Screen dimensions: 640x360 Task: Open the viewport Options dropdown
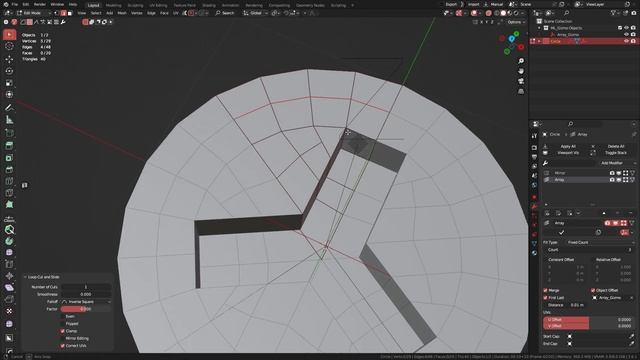point(516,22)
